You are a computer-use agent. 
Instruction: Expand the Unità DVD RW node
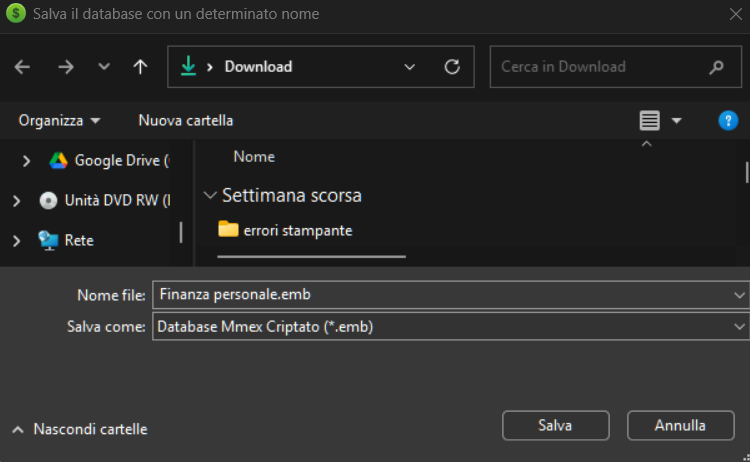coord(16,201)
